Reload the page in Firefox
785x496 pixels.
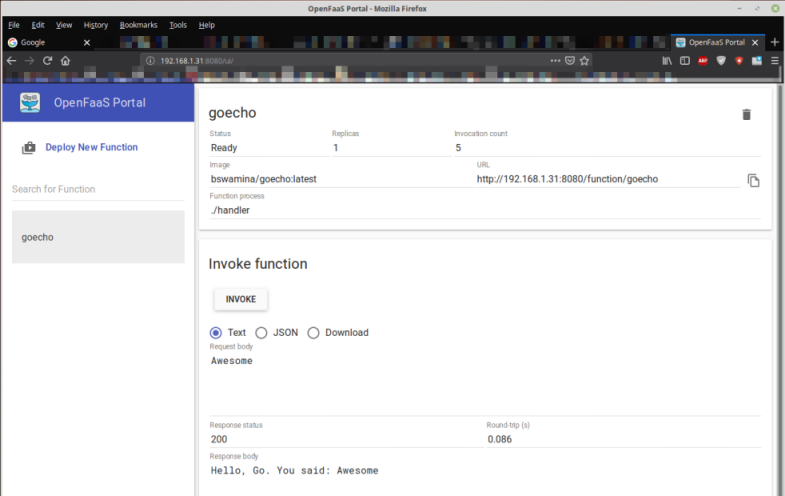48,61
